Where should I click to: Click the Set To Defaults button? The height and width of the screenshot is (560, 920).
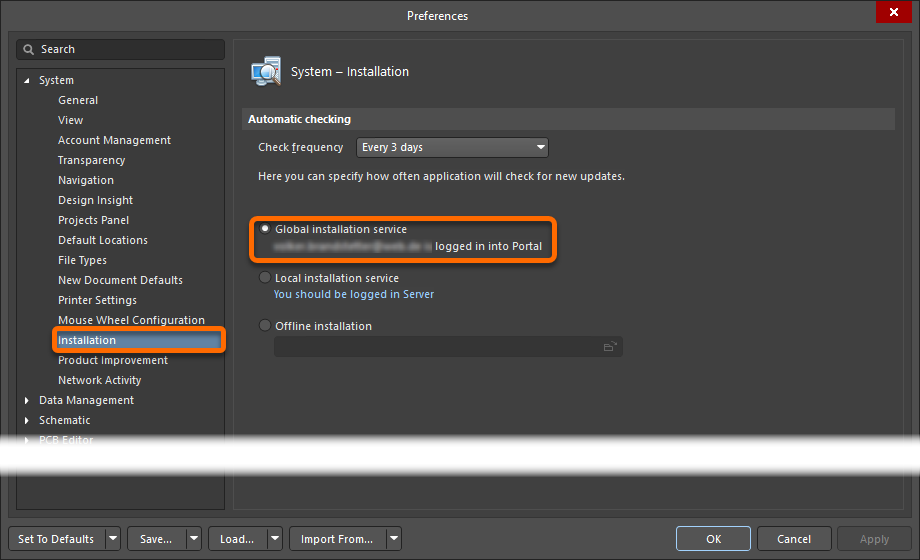(x=57, y=538)
